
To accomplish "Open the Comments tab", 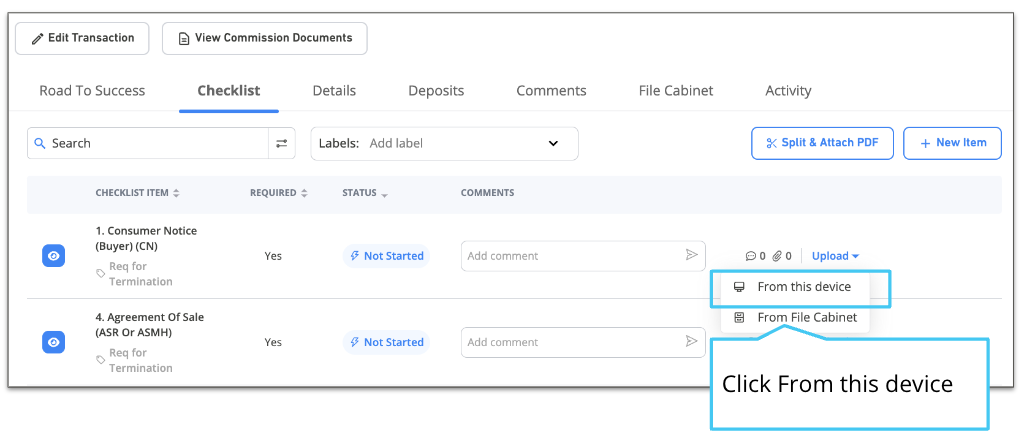I will click(552, 90).
